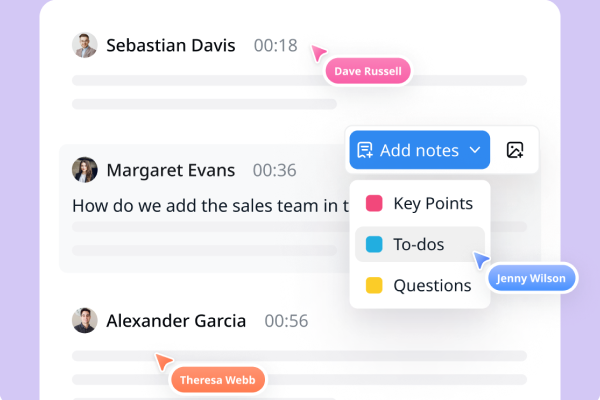Click the Jenny Wilson cursor label
Image resolution: width=600 pixels, height=400 pixels.
coord(532,278)
